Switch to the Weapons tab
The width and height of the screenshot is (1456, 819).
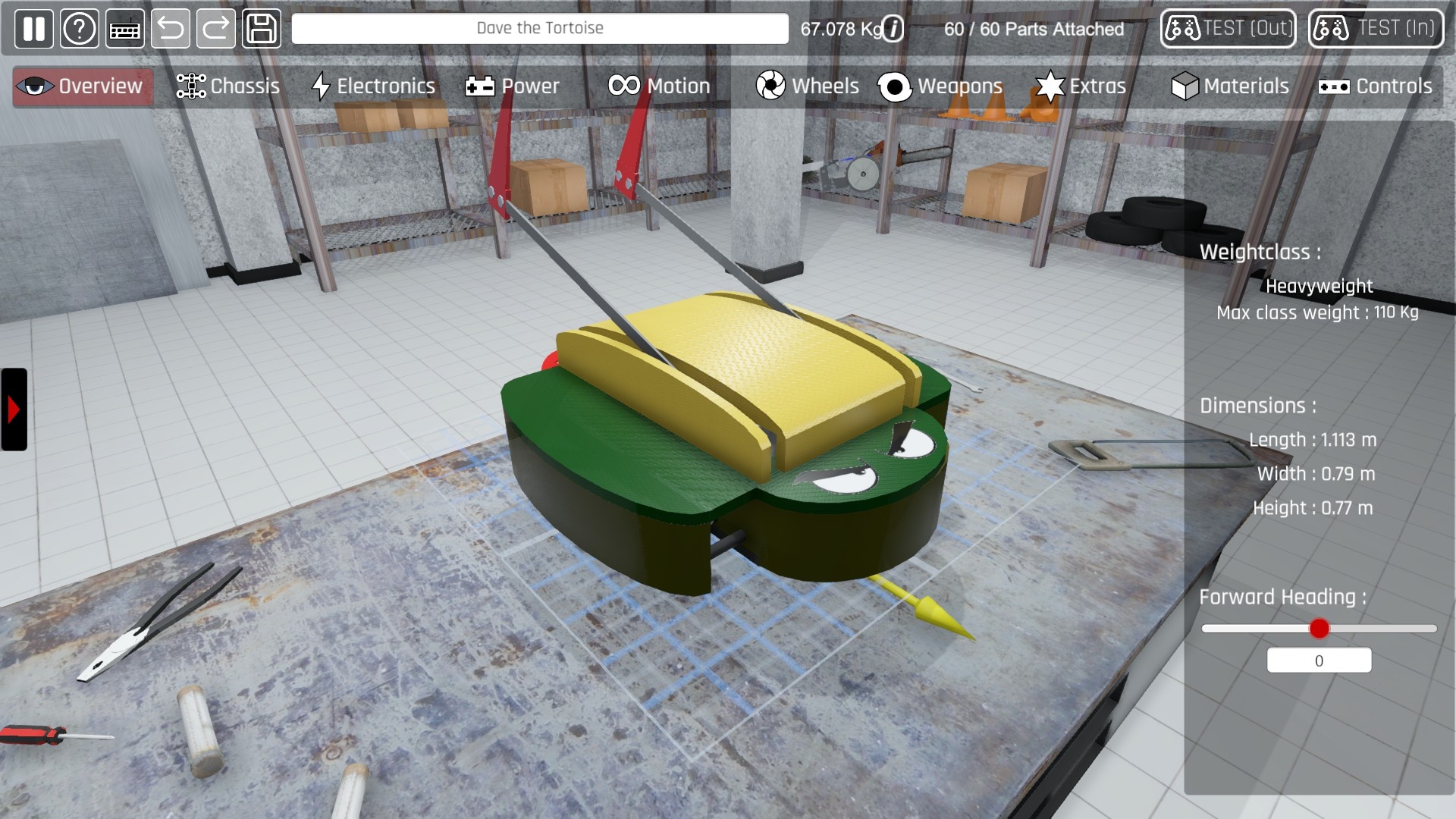click(940, 86)
